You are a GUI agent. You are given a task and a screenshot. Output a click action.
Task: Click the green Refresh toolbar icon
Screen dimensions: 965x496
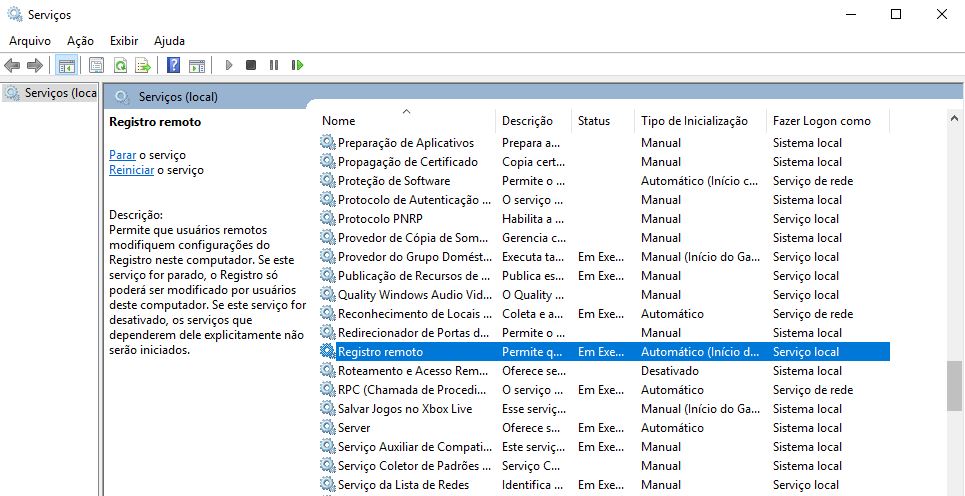[x=120, y=66]
